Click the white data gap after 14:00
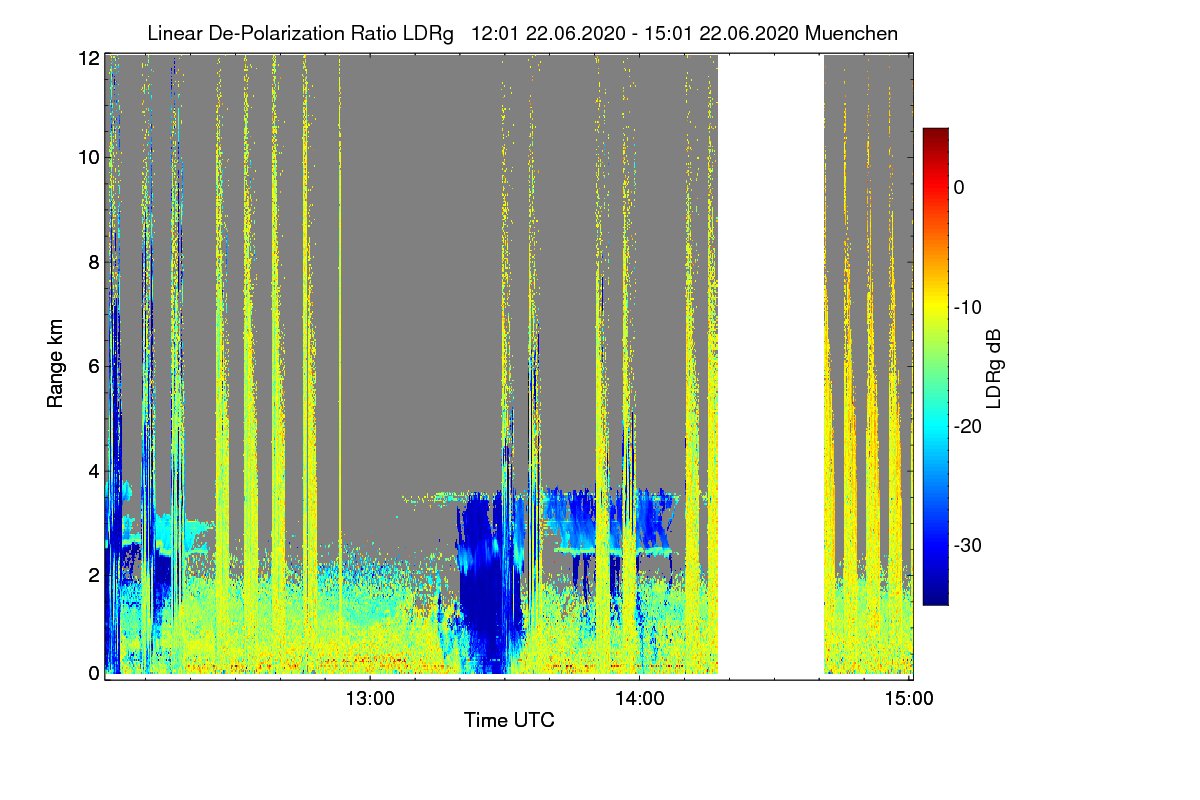 click(x=771, y=365)
